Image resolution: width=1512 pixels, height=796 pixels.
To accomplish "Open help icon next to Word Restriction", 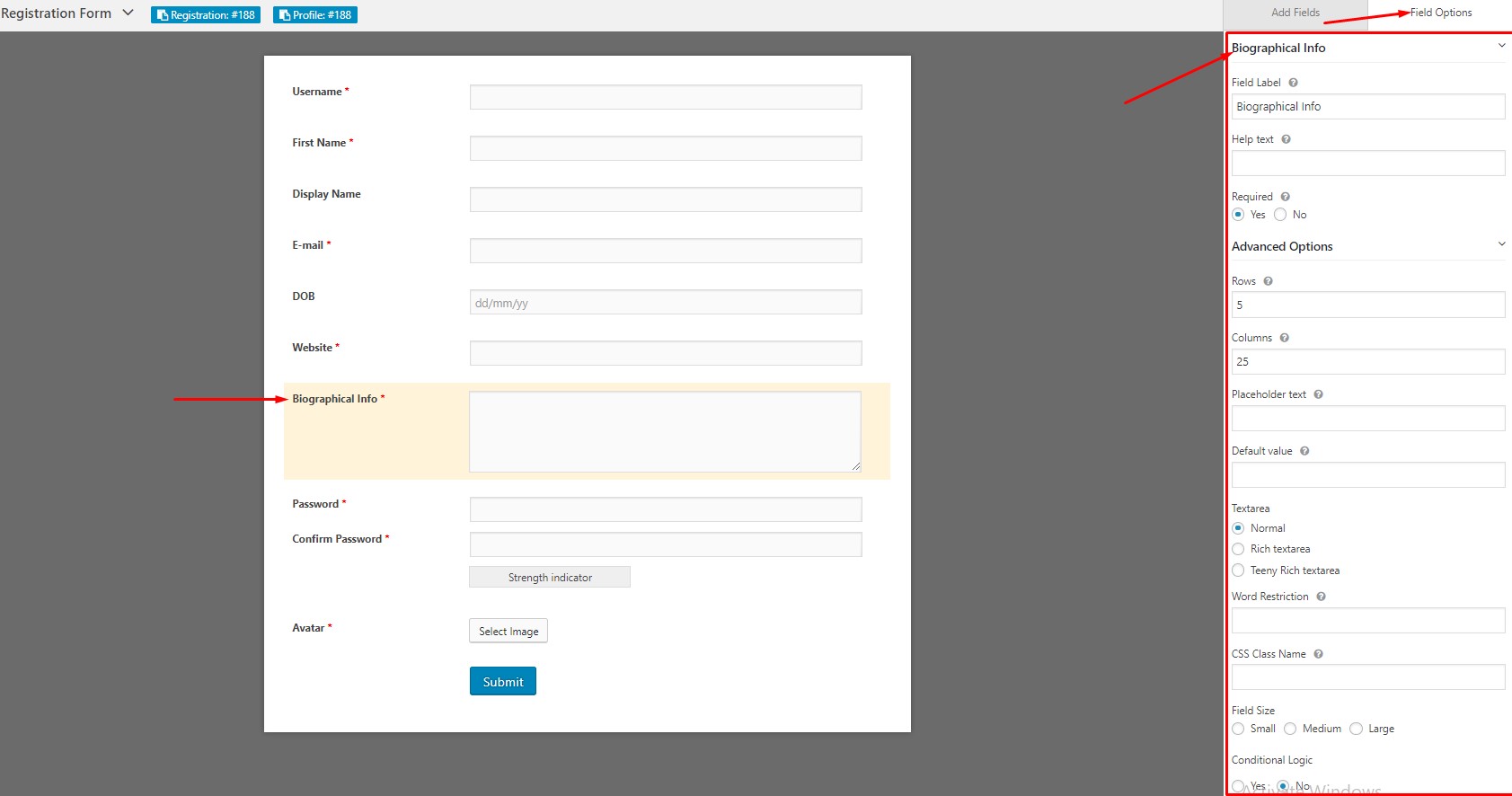I will click(x=1321, y=597).
